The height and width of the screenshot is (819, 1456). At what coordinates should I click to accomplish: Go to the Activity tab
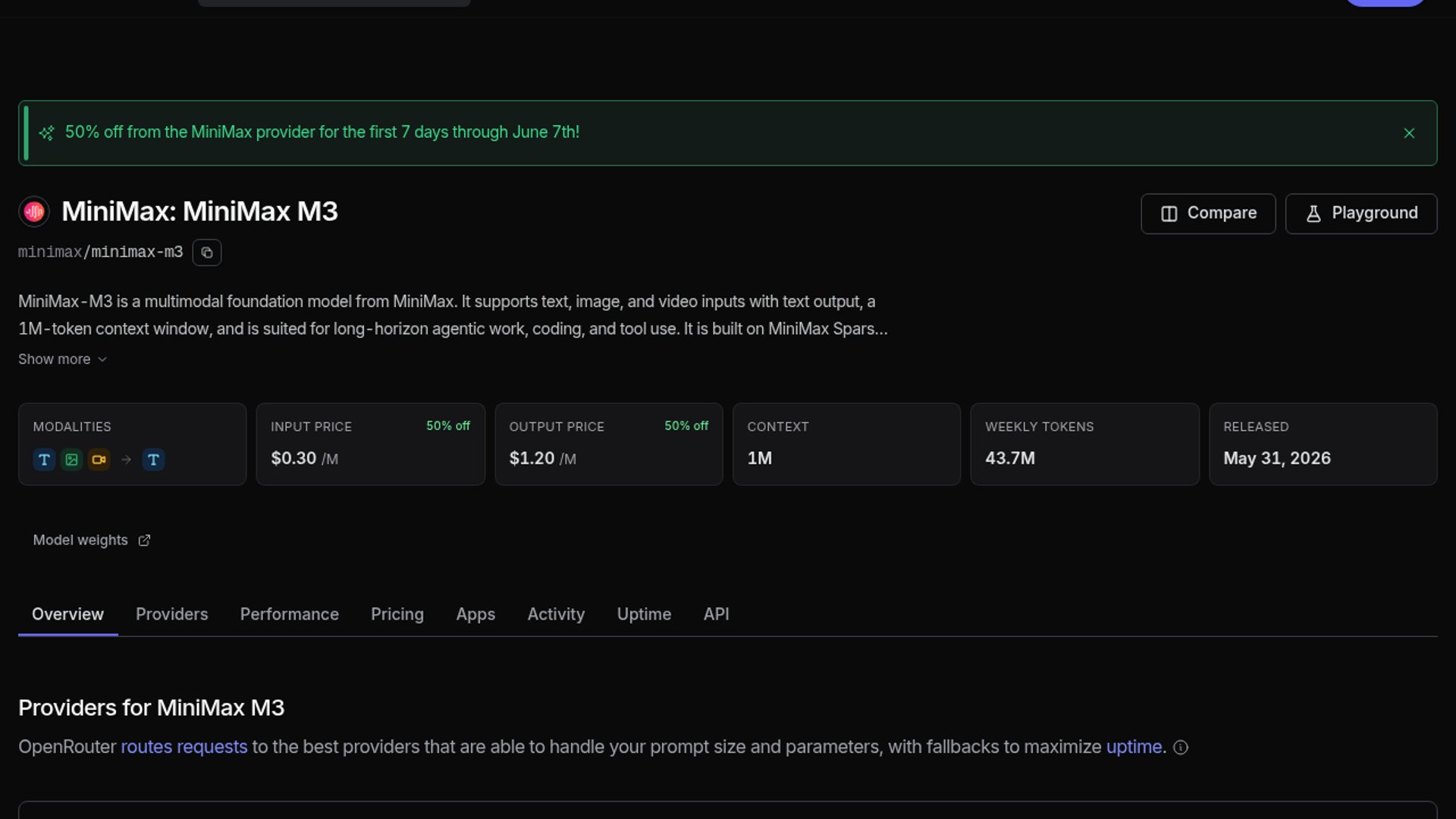[x=556, y=614]
